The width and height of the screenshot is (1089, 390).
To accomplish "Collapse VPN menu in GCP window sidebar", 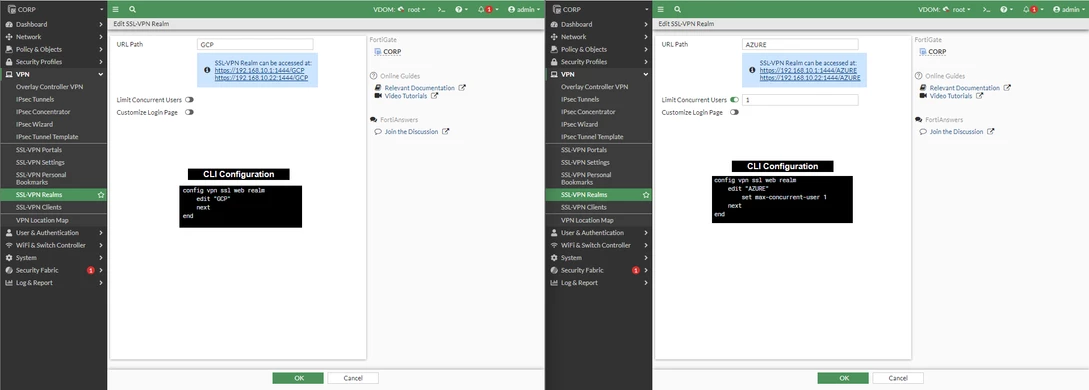I will pos(53,74).
